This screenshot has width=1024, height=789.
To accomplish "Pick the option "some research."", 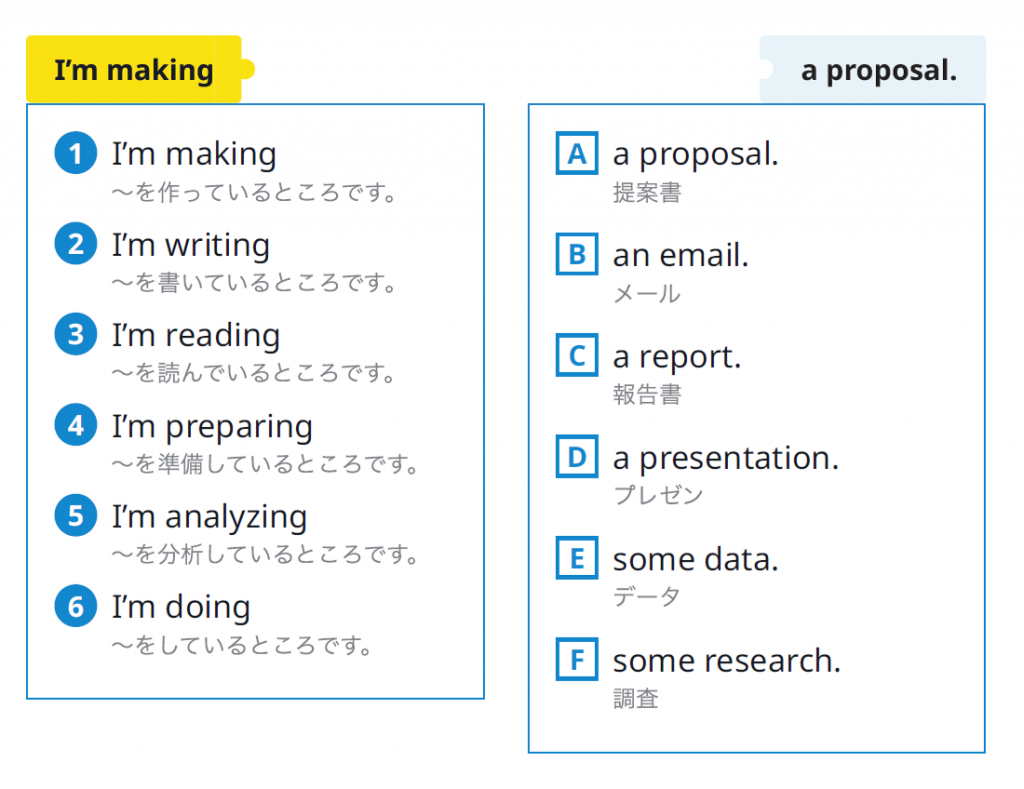I will click(x=726, y=660).
